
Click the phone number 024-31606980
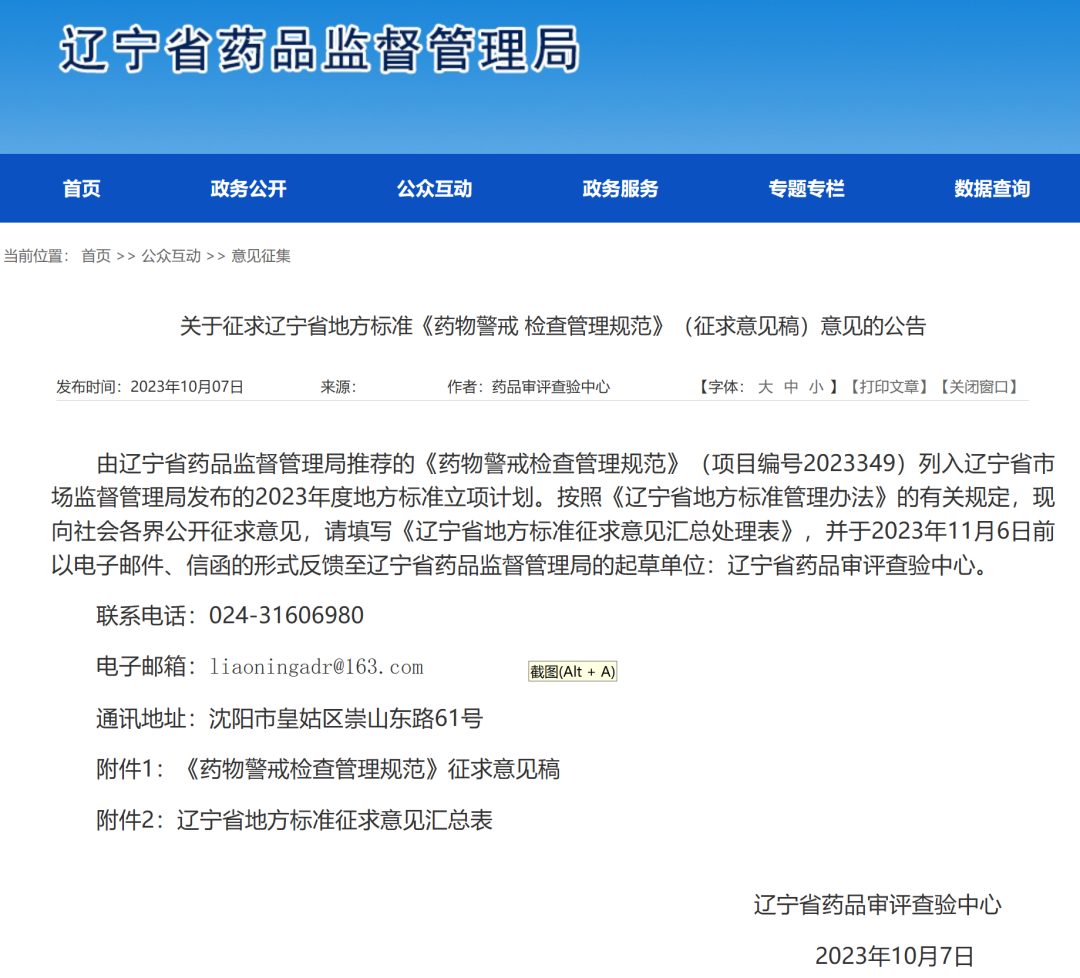tap(286, 615)
